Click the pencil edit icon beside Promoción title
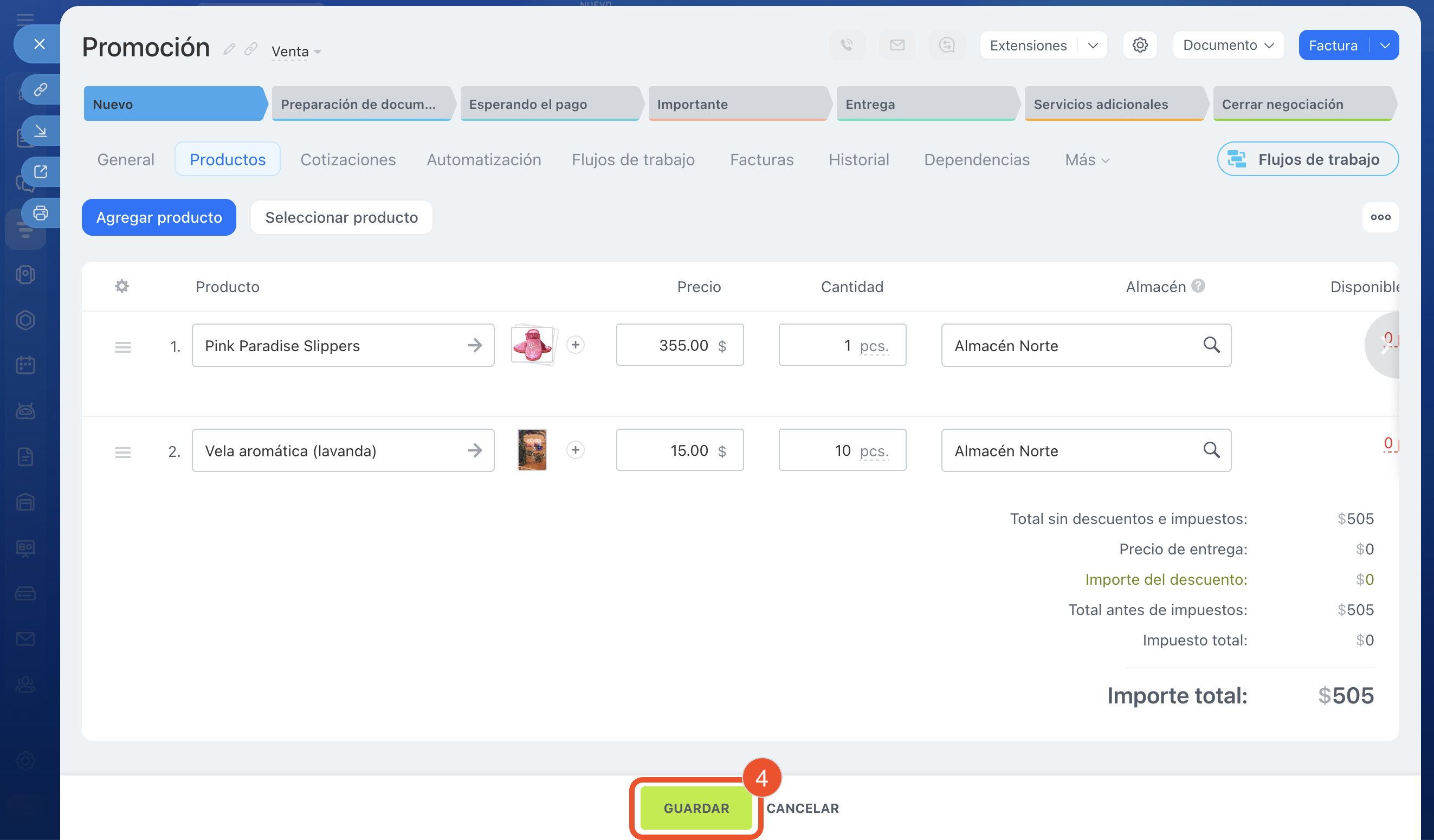The height and width of the screenshot is (840, 1434). click(x=229, y=49)
